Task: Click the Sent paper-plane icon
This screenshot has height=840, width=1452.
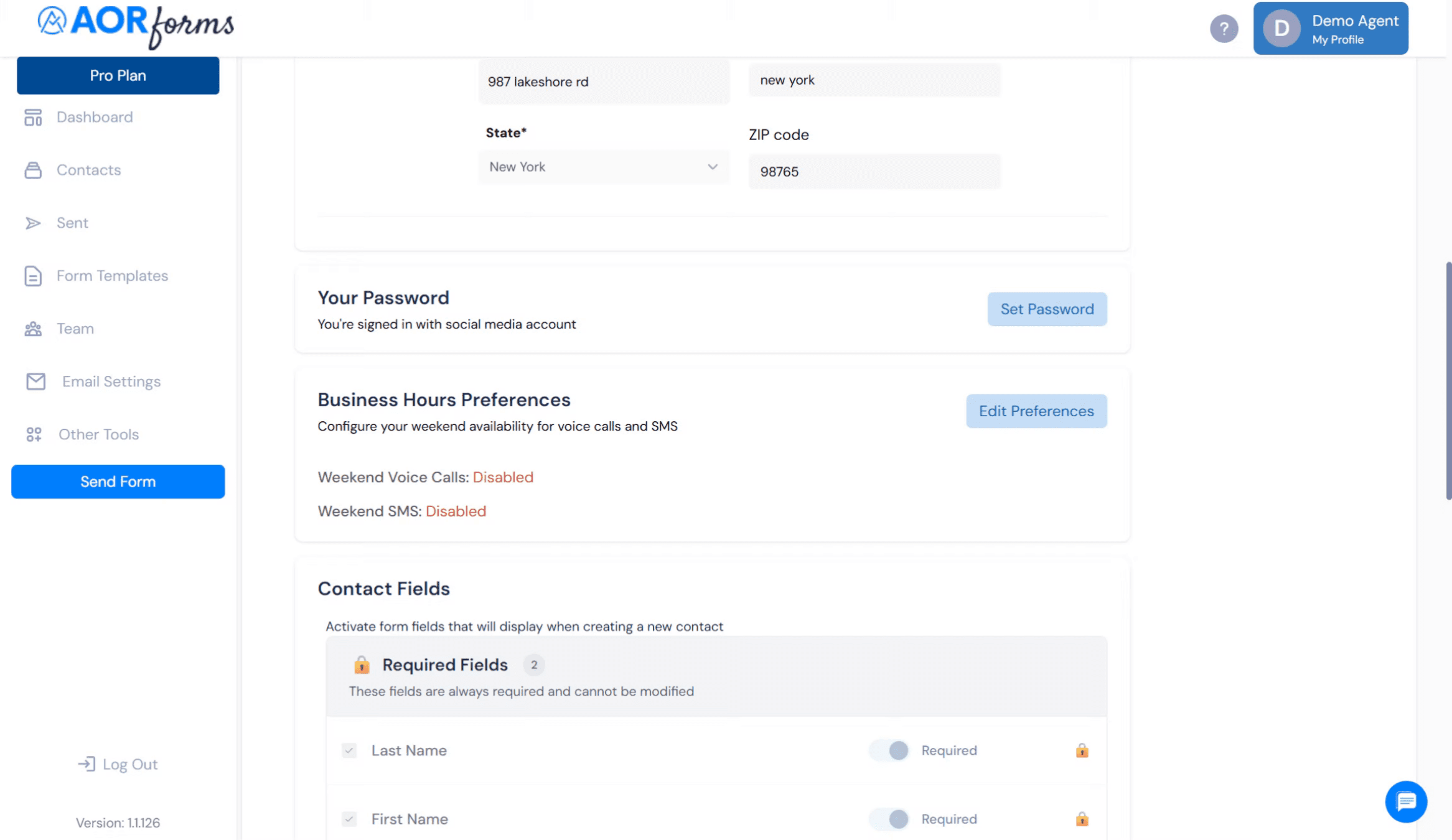Action: (33, 223)
